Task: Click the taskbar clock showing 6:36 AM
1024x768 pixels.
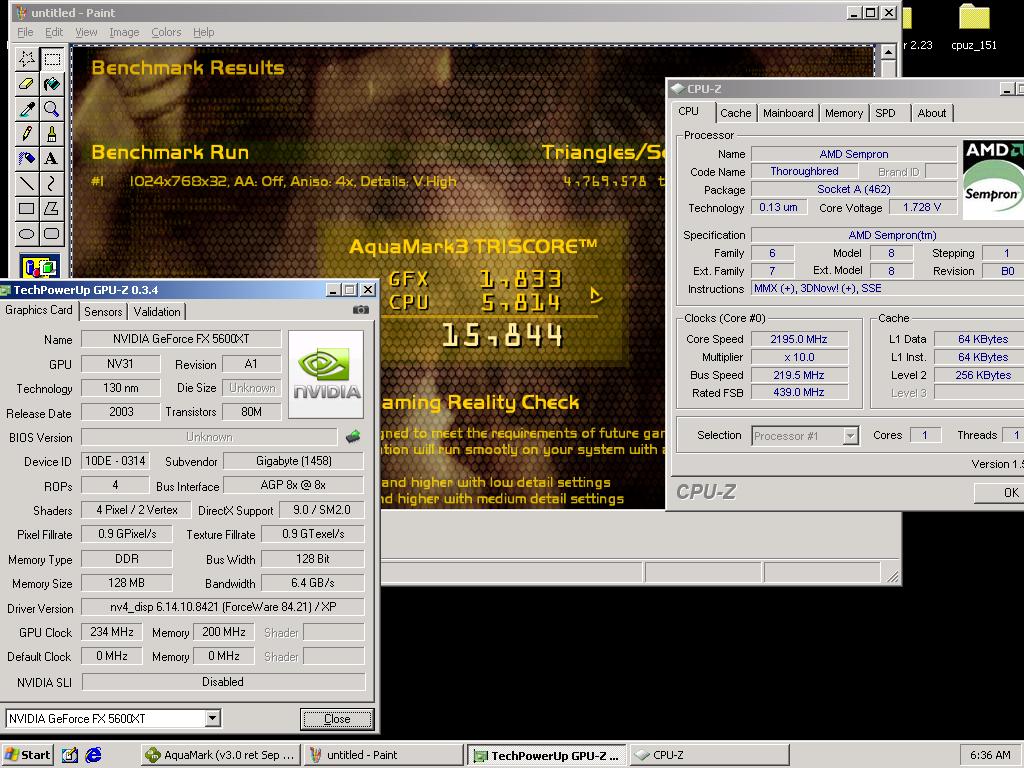Action: point(990,755)
